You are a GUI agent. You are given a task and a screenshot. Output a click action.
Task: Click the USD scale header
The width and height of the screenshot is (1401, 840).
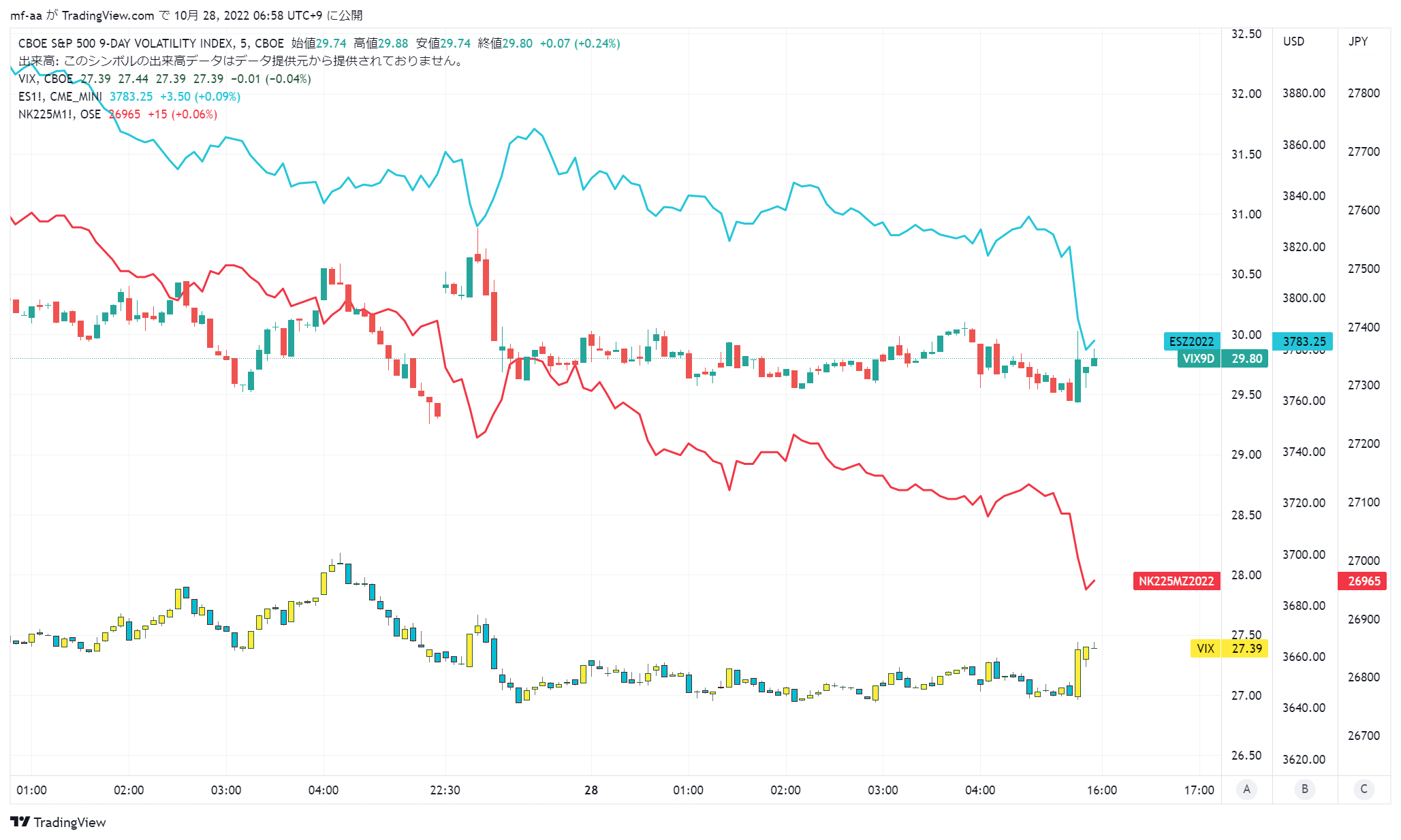coord(1293,42)
